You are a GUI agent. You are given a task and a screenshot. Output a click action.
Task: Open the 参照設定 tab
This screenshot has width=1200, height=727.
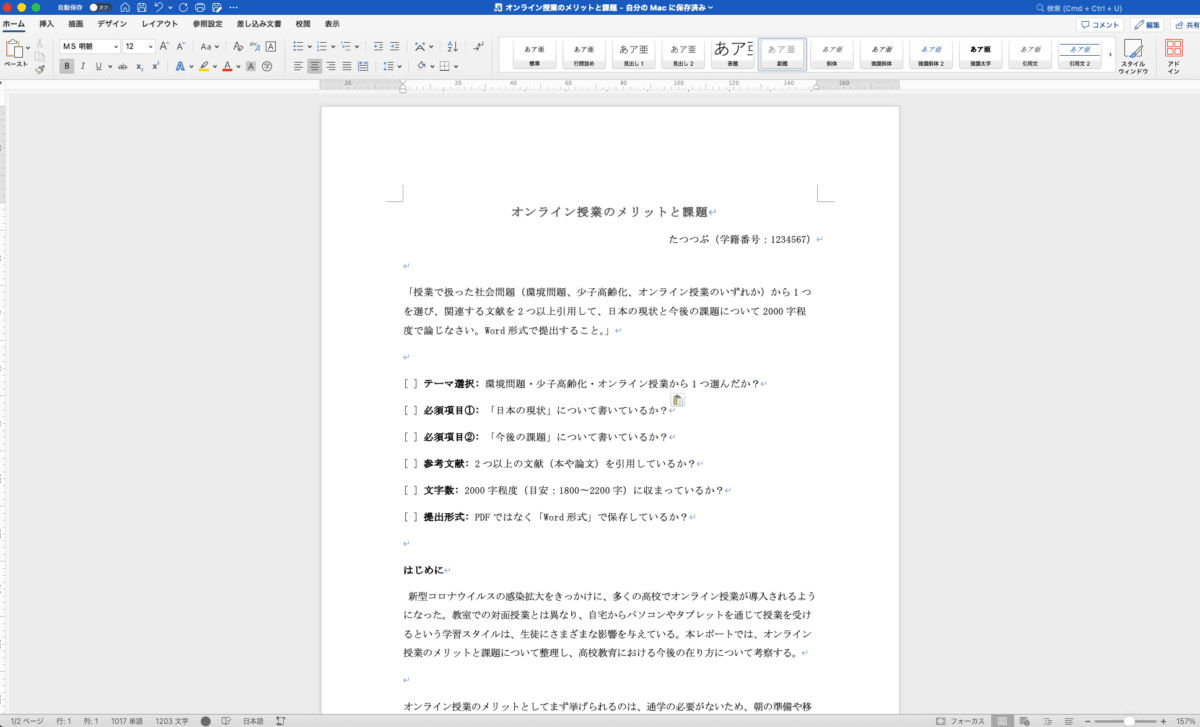[208, 23]
